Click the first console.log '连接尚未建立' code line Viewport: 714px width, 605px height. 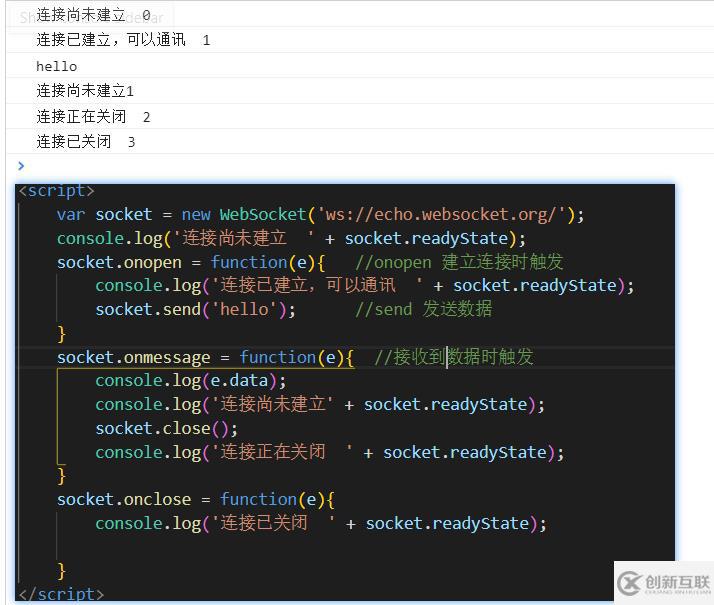(291, 239)
